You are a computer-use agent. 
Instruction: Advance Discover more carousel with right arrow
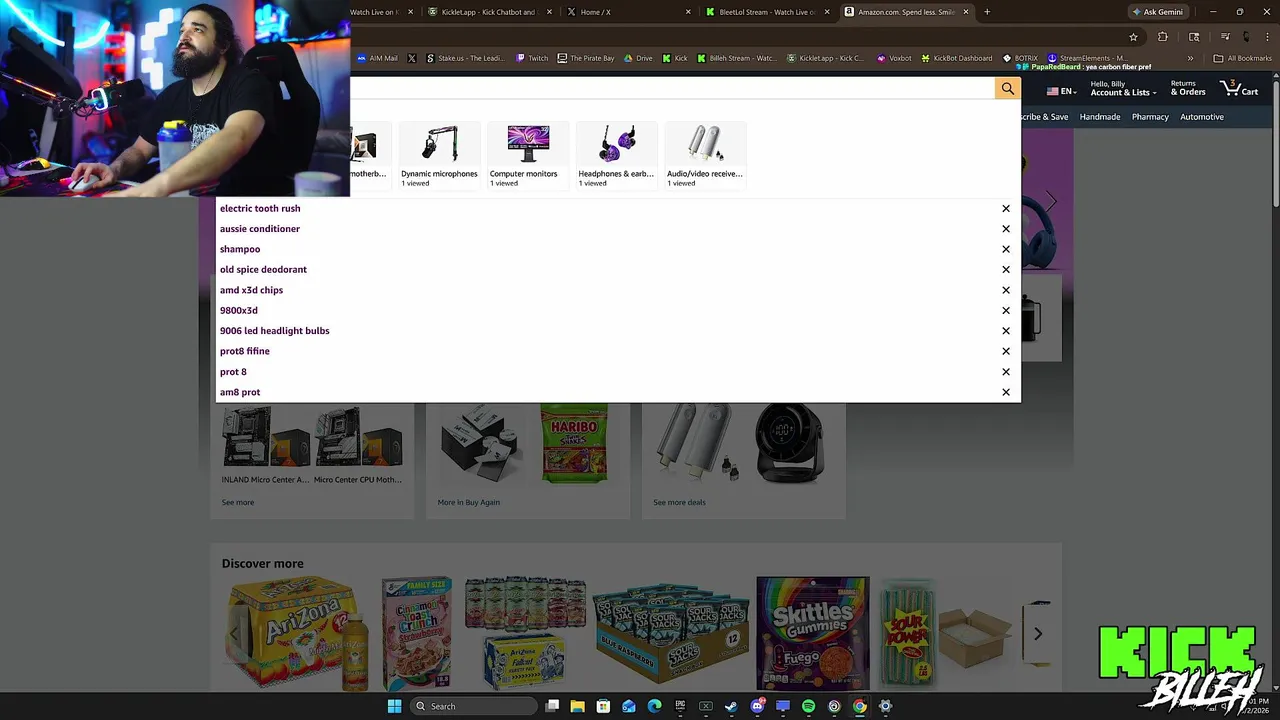coord(1038,634)
